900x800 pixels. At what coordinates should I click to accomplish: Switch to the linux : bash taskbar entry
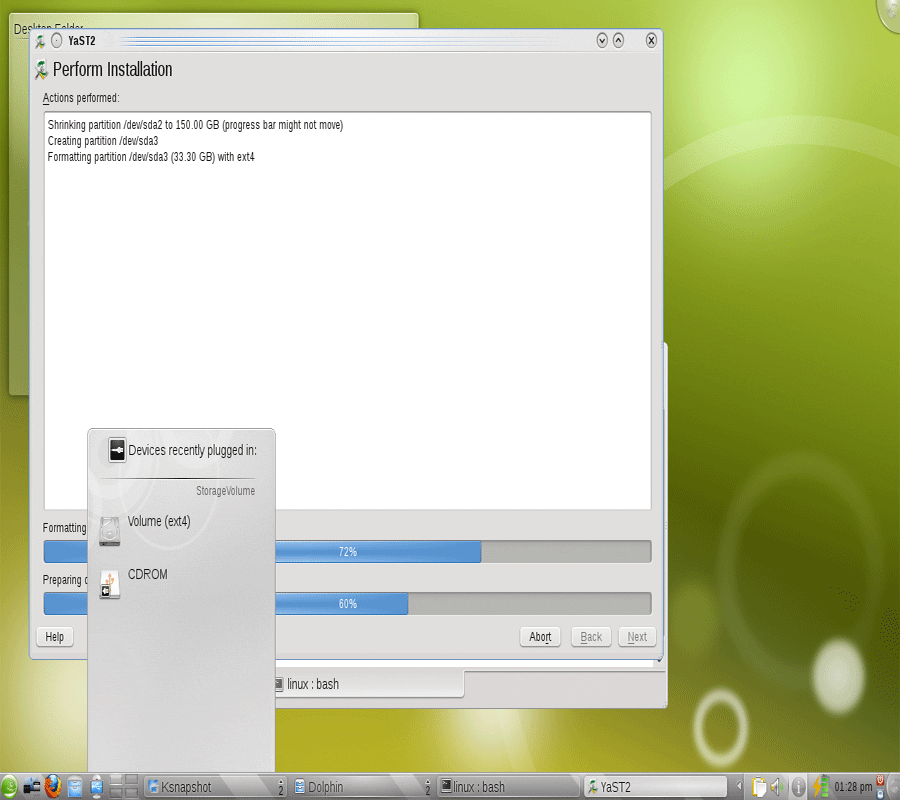coord(509,787)
